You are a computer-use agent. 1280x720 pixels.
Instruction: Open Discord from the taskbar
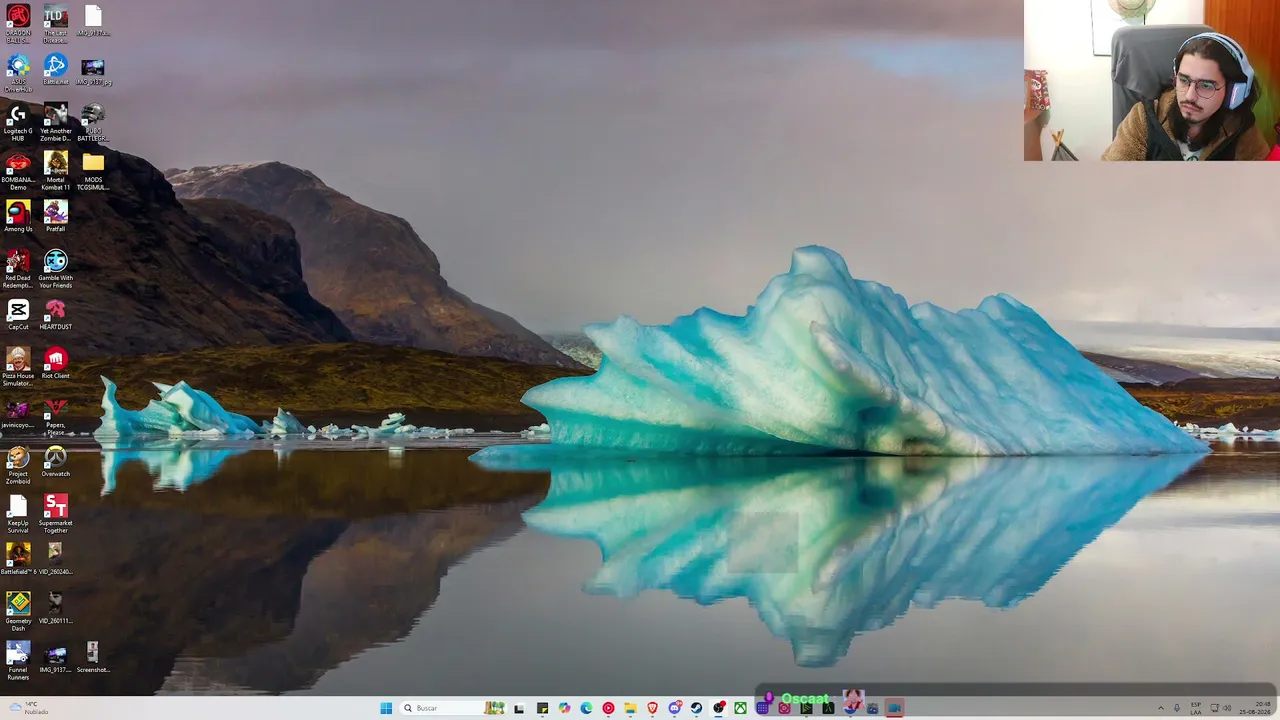click(674, 708)
